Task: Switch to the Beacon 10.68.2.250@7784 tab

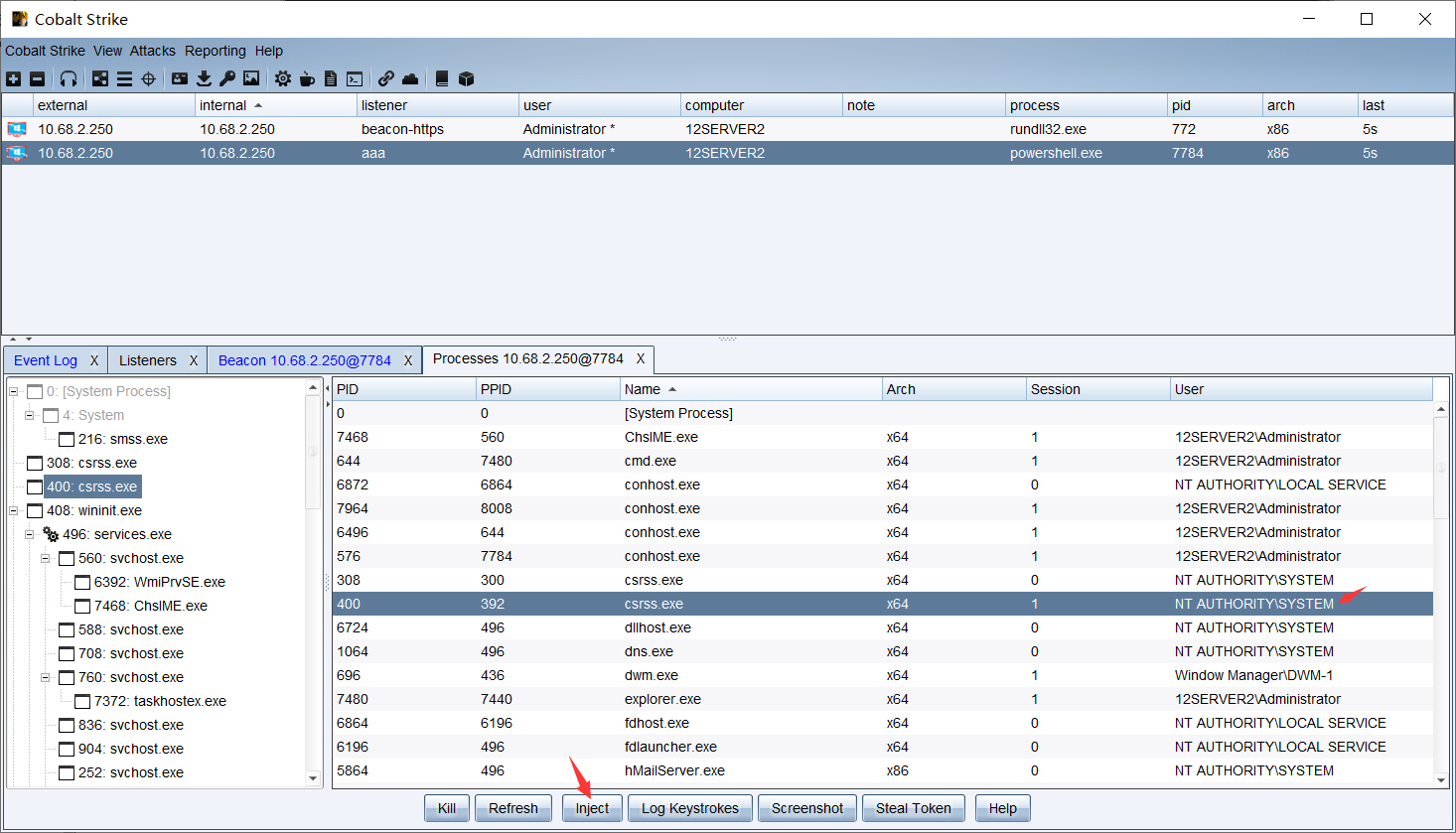Action: (x=305, y=360)
